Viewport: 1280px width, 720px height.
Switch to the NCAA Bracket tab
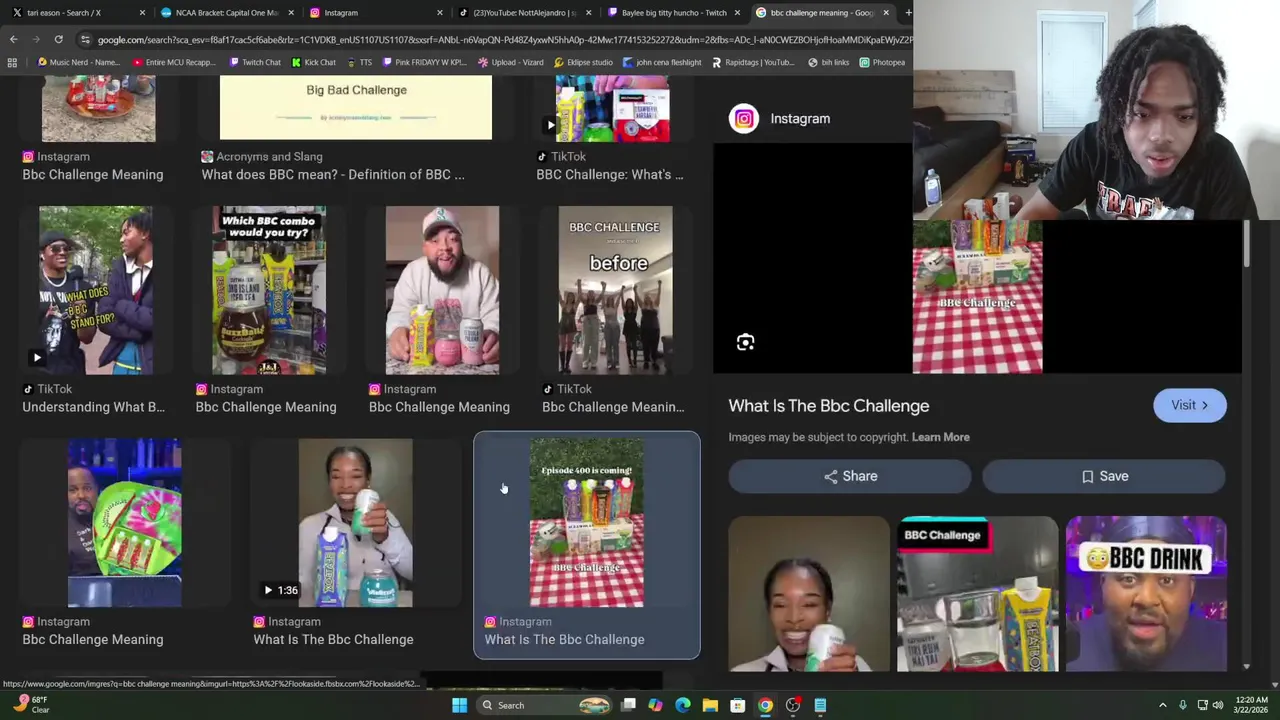[x=225, y=13]
